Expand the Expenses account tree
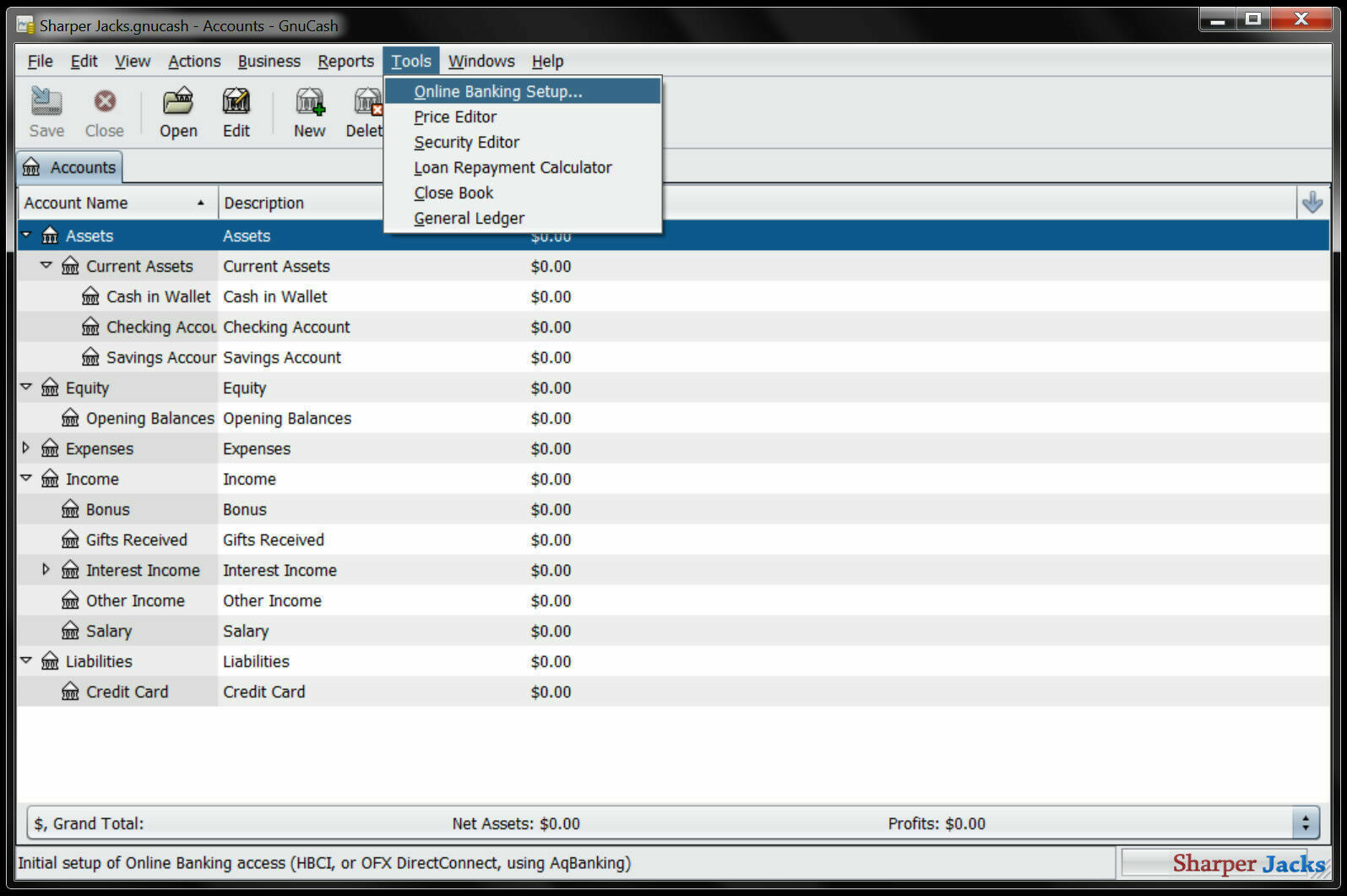 point(26,448)
